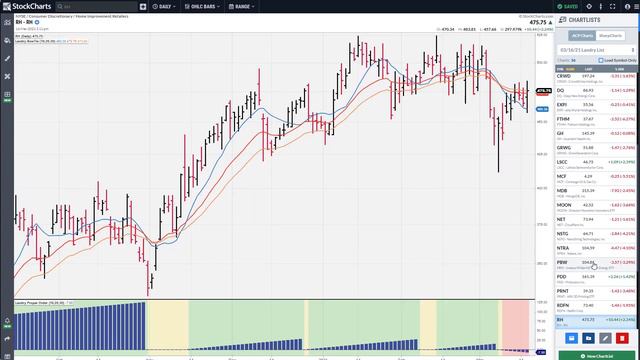Click the 475.75 last price axis label
The image size is (640, 360).
pyautogui.click(x=543, y=91)
